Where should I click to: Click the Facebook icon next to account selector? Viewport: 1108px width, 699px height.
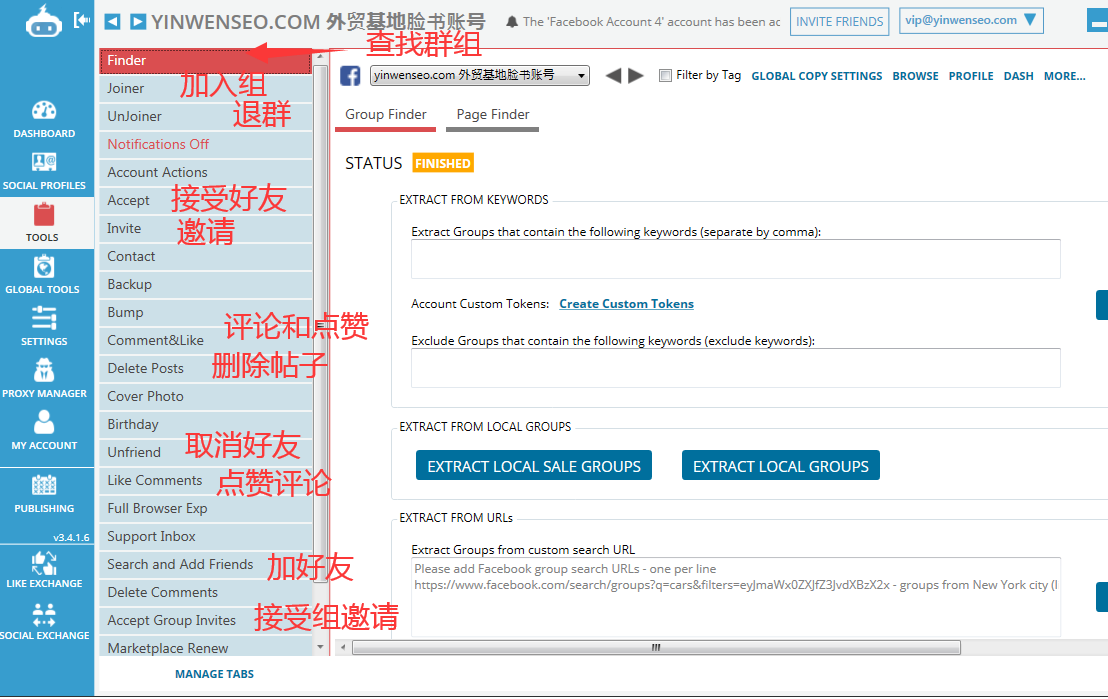pyautogui.click(x=351, y=74)
